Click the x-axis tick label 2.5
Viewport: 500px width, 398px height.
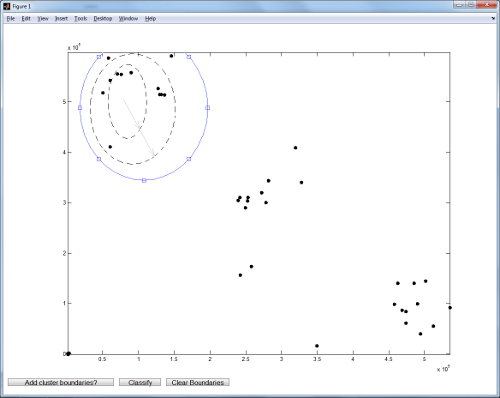(246, 359)
